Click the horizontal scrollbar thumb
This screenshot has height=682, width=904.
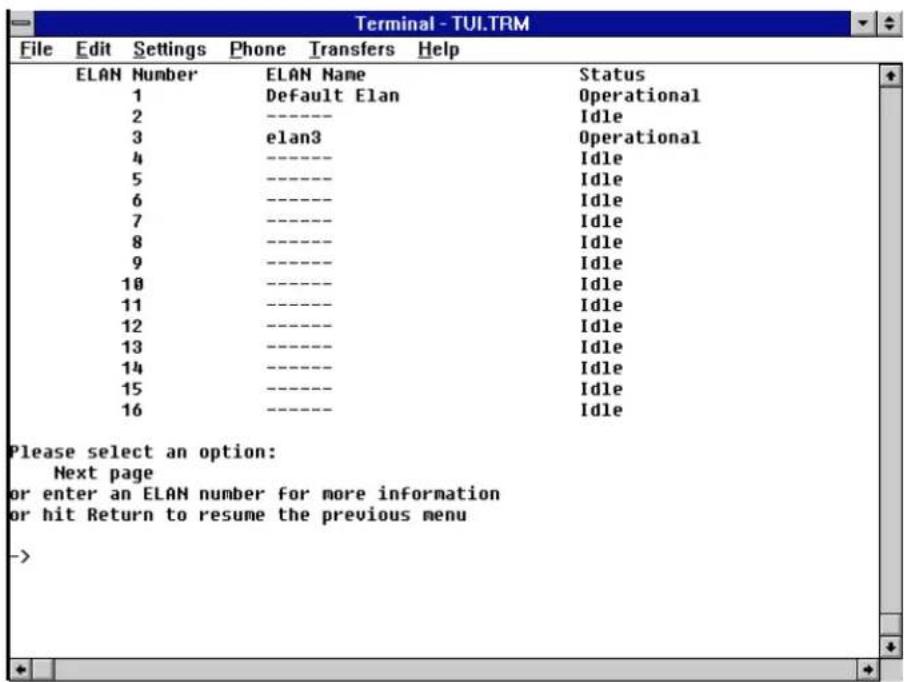(43, 669)
